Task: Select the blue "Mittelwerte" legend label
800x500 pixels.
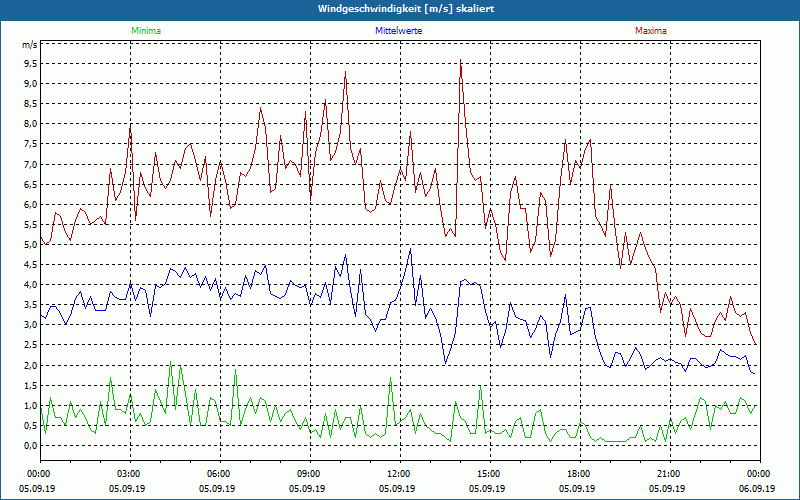Action: click(x=398, y=31)
